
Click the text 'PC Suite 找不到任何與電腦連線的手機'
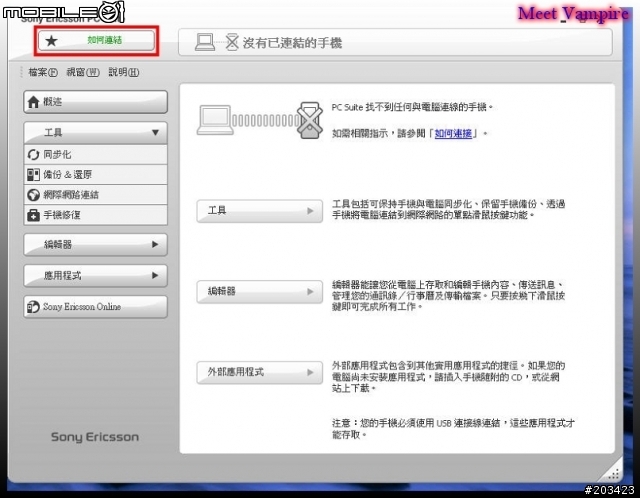412,107
